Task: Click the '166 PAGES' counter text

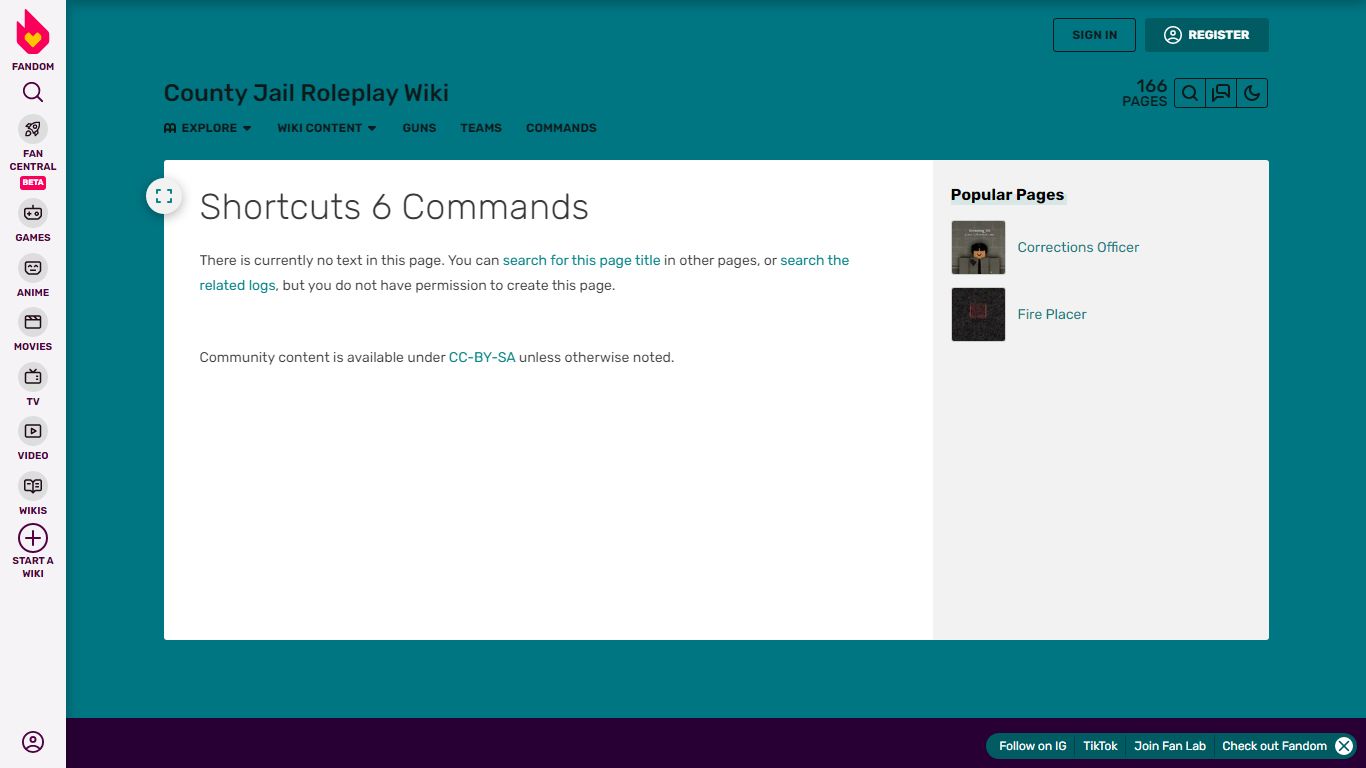Action: click(x=1145, y=93)
